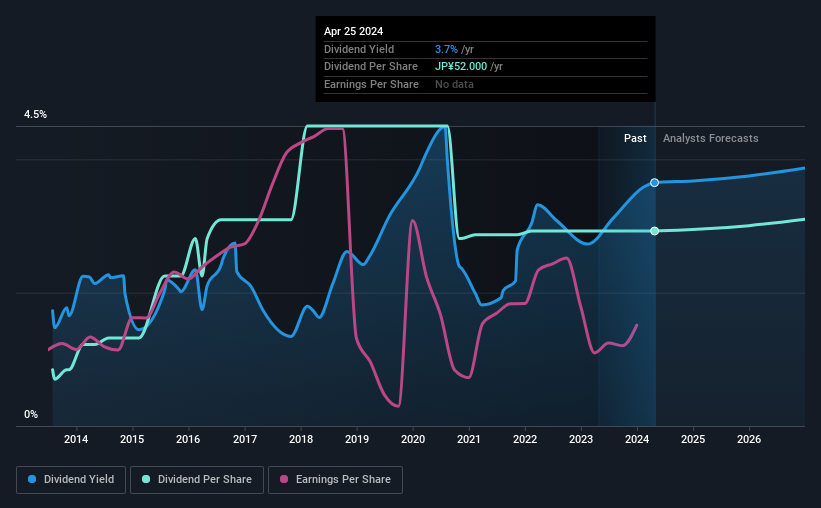Toggle the Dividend Per Share legend button
Image resolution: width=821 pixels, height=508 pixels.
pos(197,480)
